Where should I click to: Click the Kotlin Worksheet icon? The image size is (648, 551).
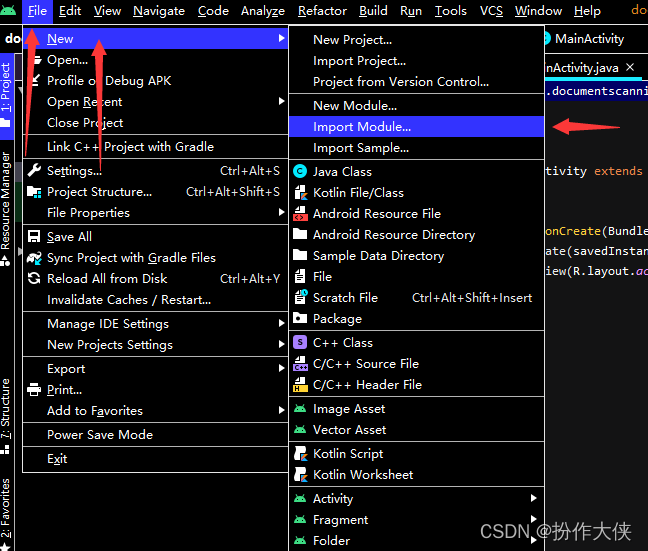pos(300,475)
